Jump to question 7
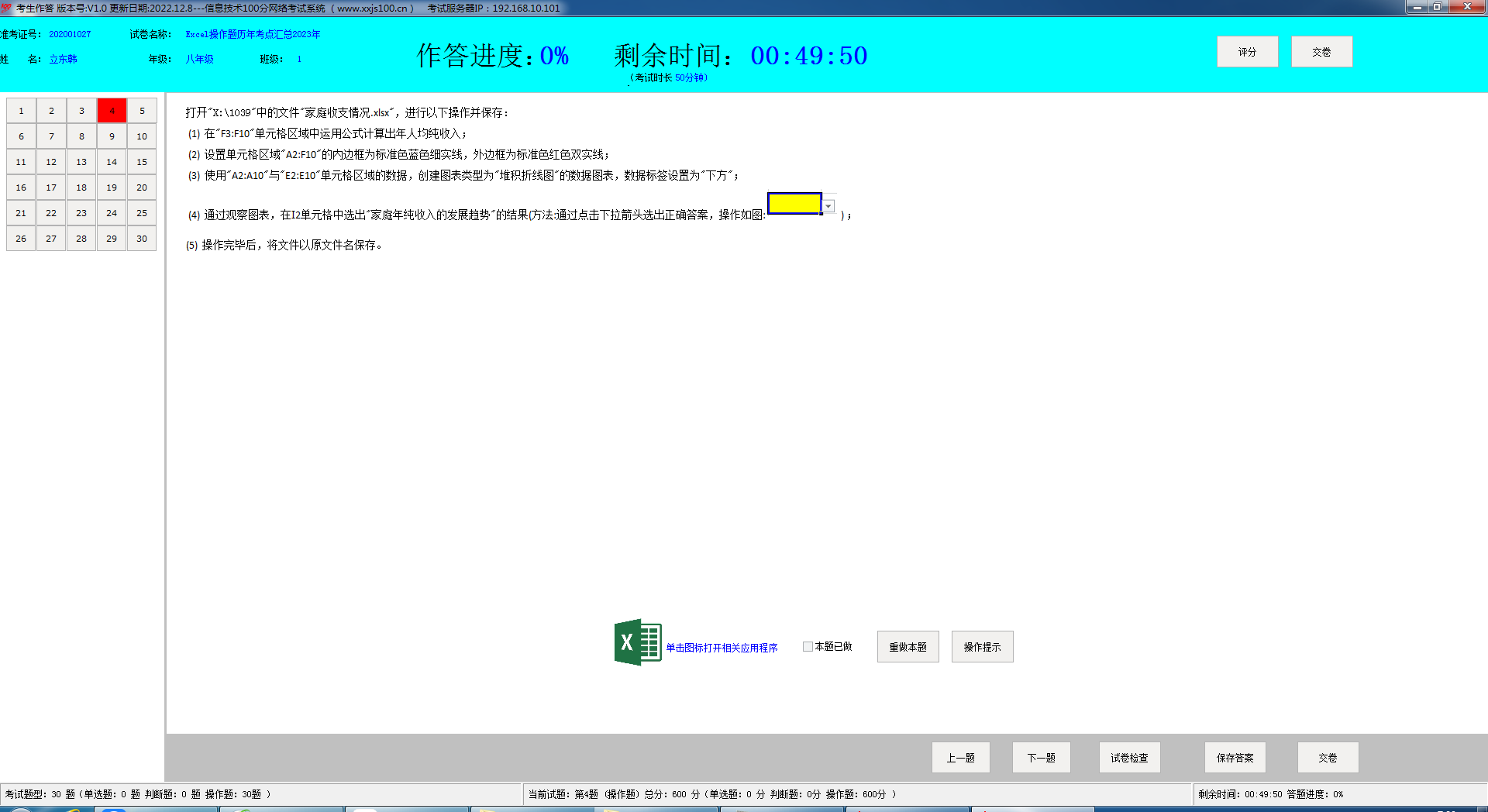This screenshot has width=1488, height=812. 51,136
